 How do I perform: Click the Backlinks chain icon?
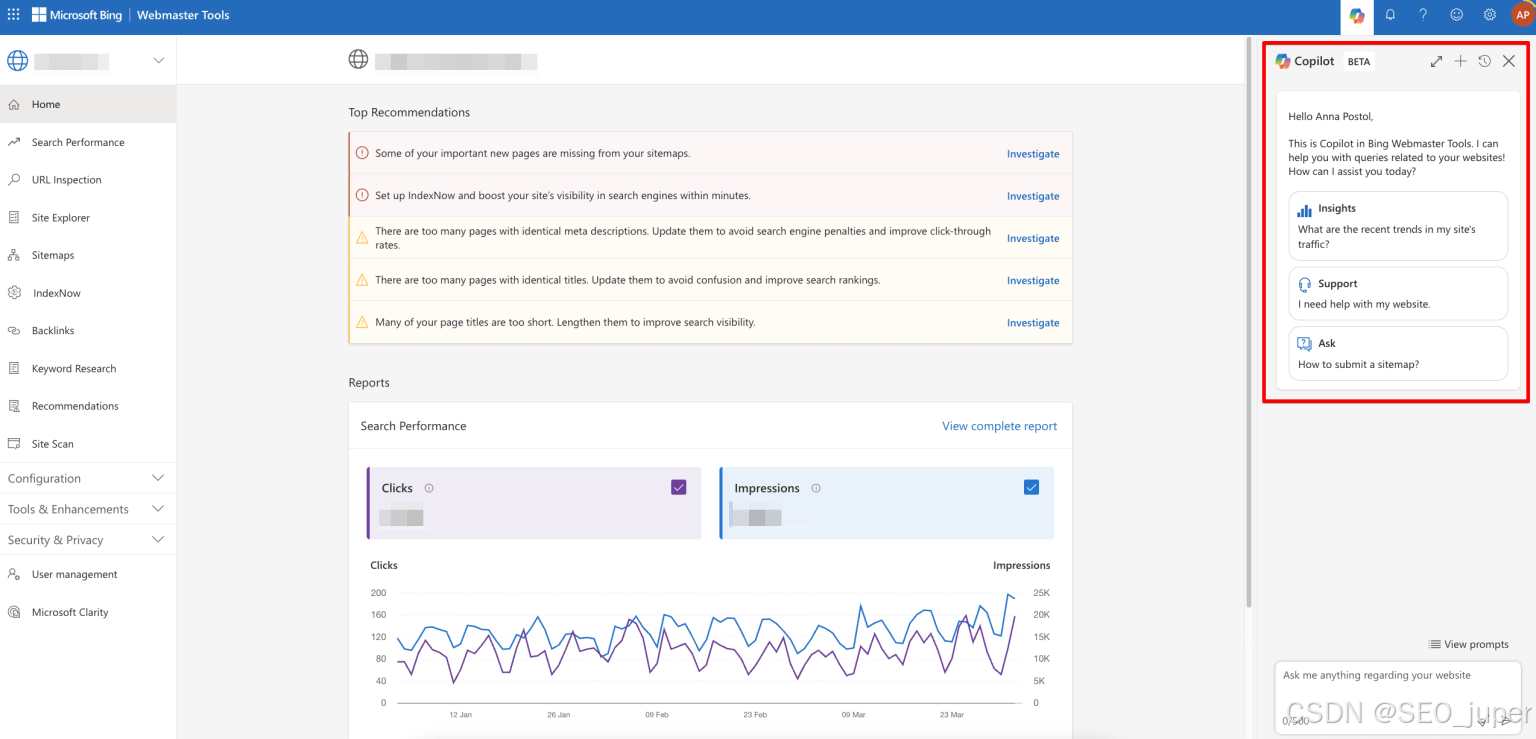[14, 330]
